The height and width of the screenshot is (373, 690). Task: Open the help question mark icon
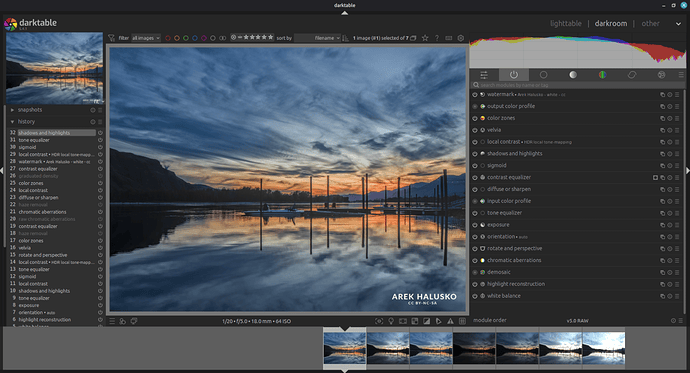(437, 38)
